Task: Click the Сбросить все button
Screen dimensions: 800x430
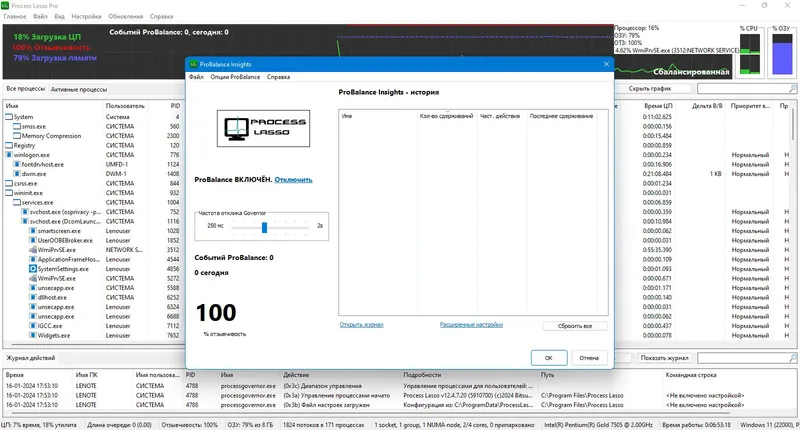Action: click(575, 326)
